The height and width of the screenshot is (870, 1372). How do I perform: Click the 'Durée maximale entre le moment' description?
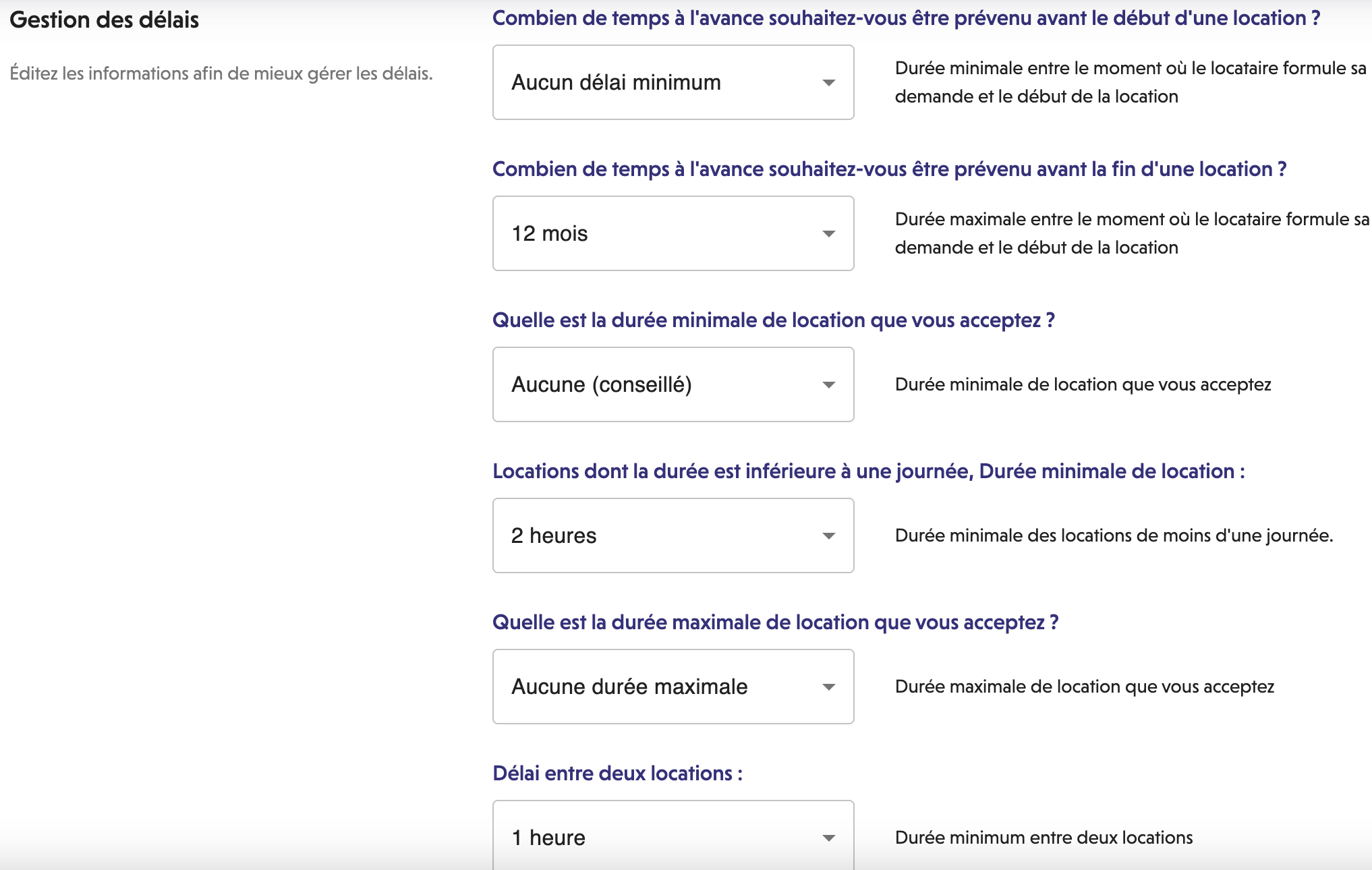tap(1131, 233)
